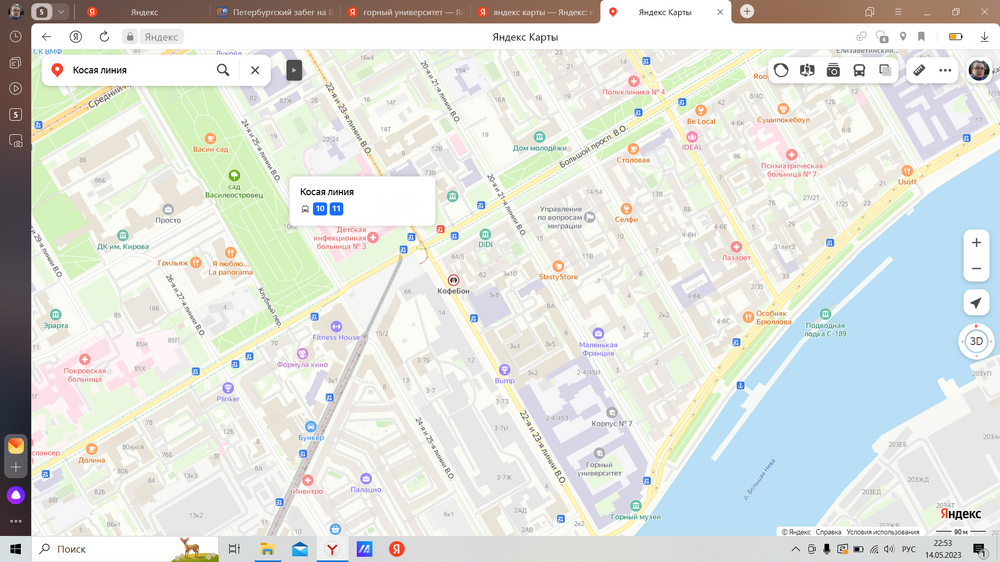The width and height of the screenshot is (1000, 562).
Task: Click the "Яндекс" address bar domain chip
Action: click(161, 37)
